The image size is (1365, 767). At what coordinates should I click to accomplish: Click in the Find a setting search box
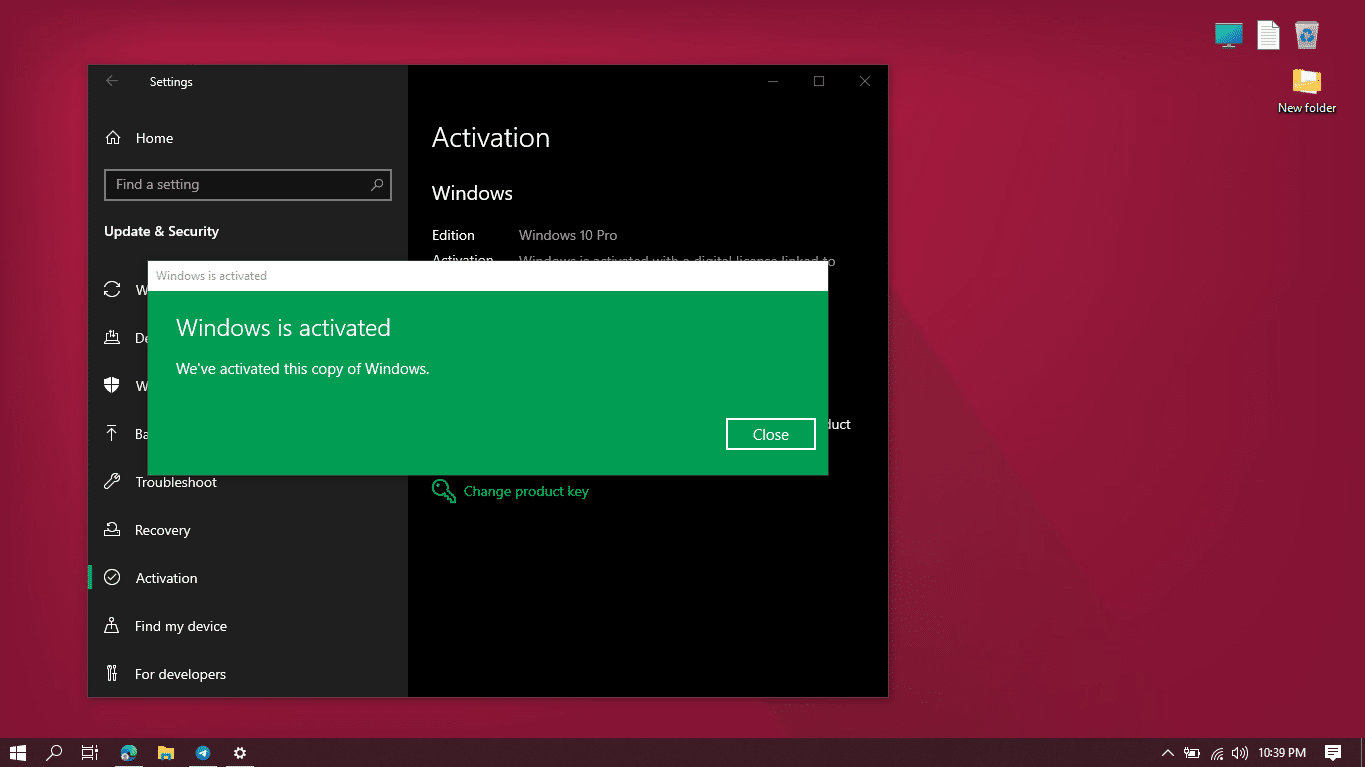click(x=247, y=185)
